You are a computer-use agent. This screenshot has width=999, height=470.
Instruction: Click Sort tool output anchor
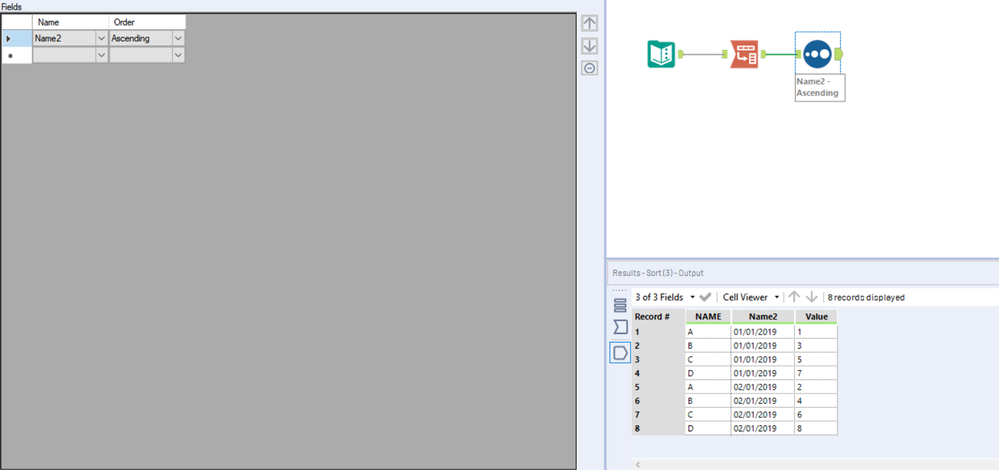pyautogui.click(x=839, y=54)
